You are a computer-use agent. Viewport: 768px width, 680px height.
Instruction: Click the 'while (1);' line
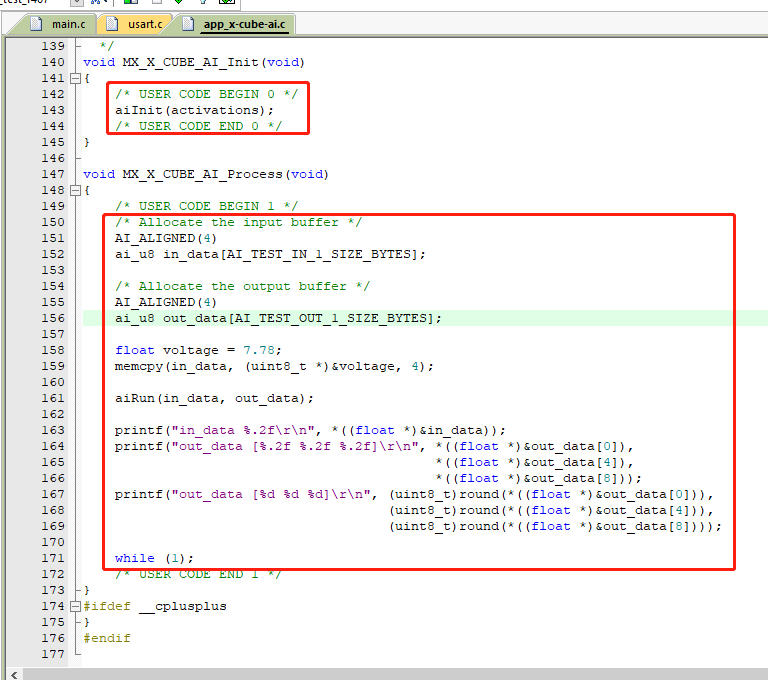pos(154,558)
